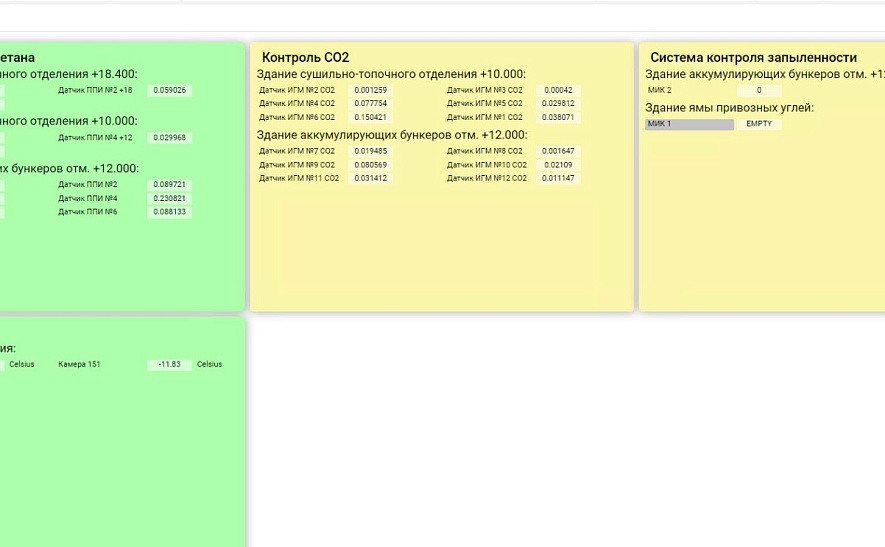This screenshot has width=885, height=547.
Task: Select the 0.02109 reading for Датчик ИГМ №10
Action: tap(558, 165)
